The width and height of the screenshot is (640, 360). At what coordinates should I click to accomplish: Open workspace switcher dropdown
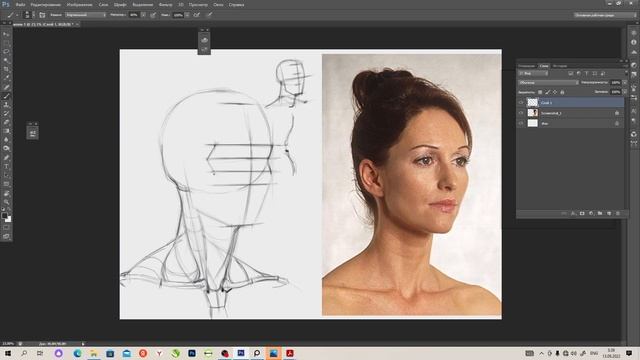coord(605,15)
